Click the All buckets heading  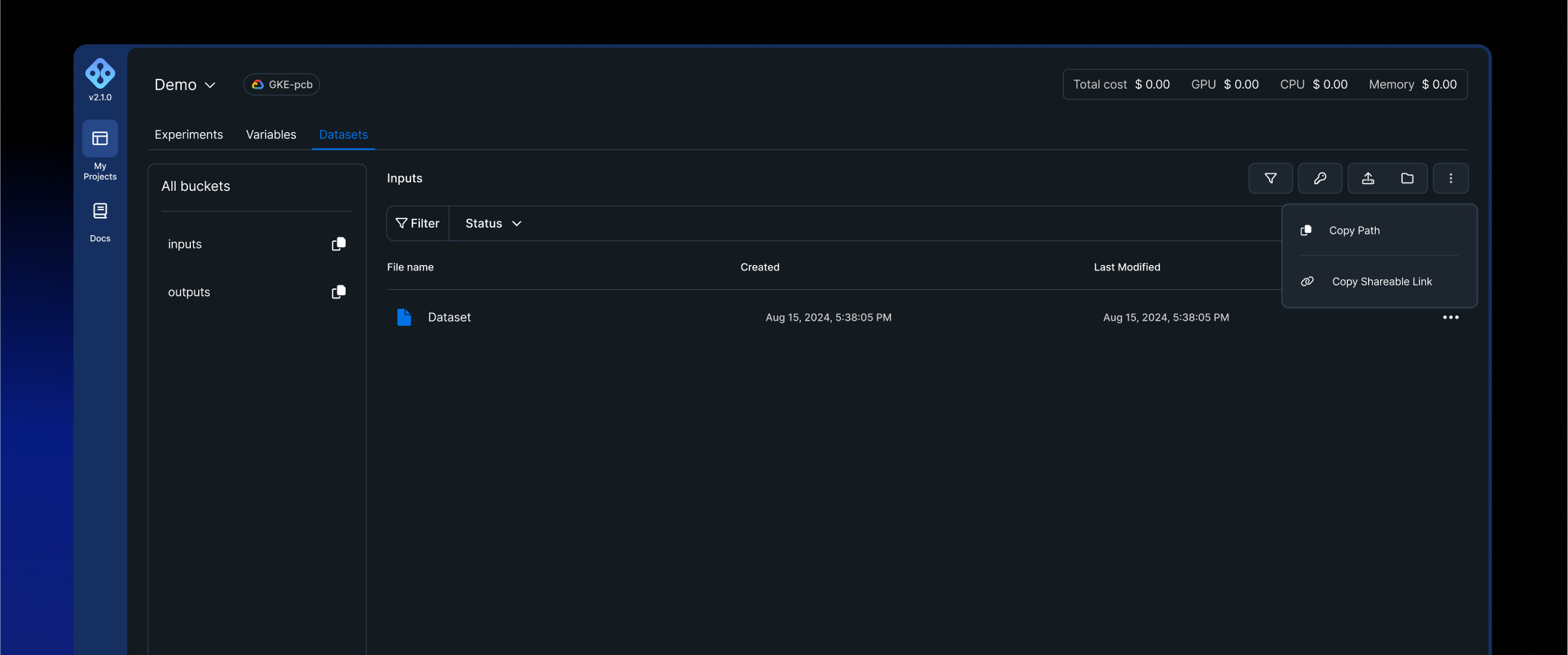point(196,186)
